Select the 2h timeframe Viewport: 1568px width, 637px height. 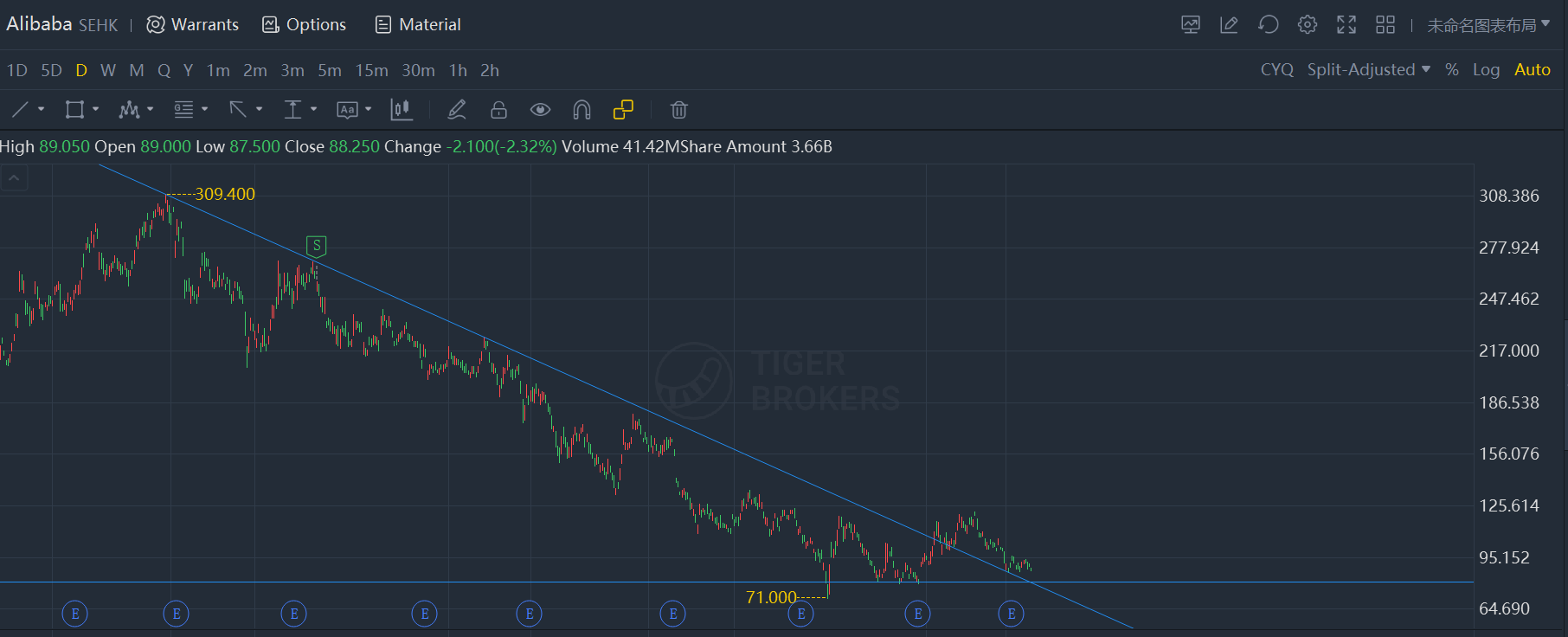click(490, 71)
